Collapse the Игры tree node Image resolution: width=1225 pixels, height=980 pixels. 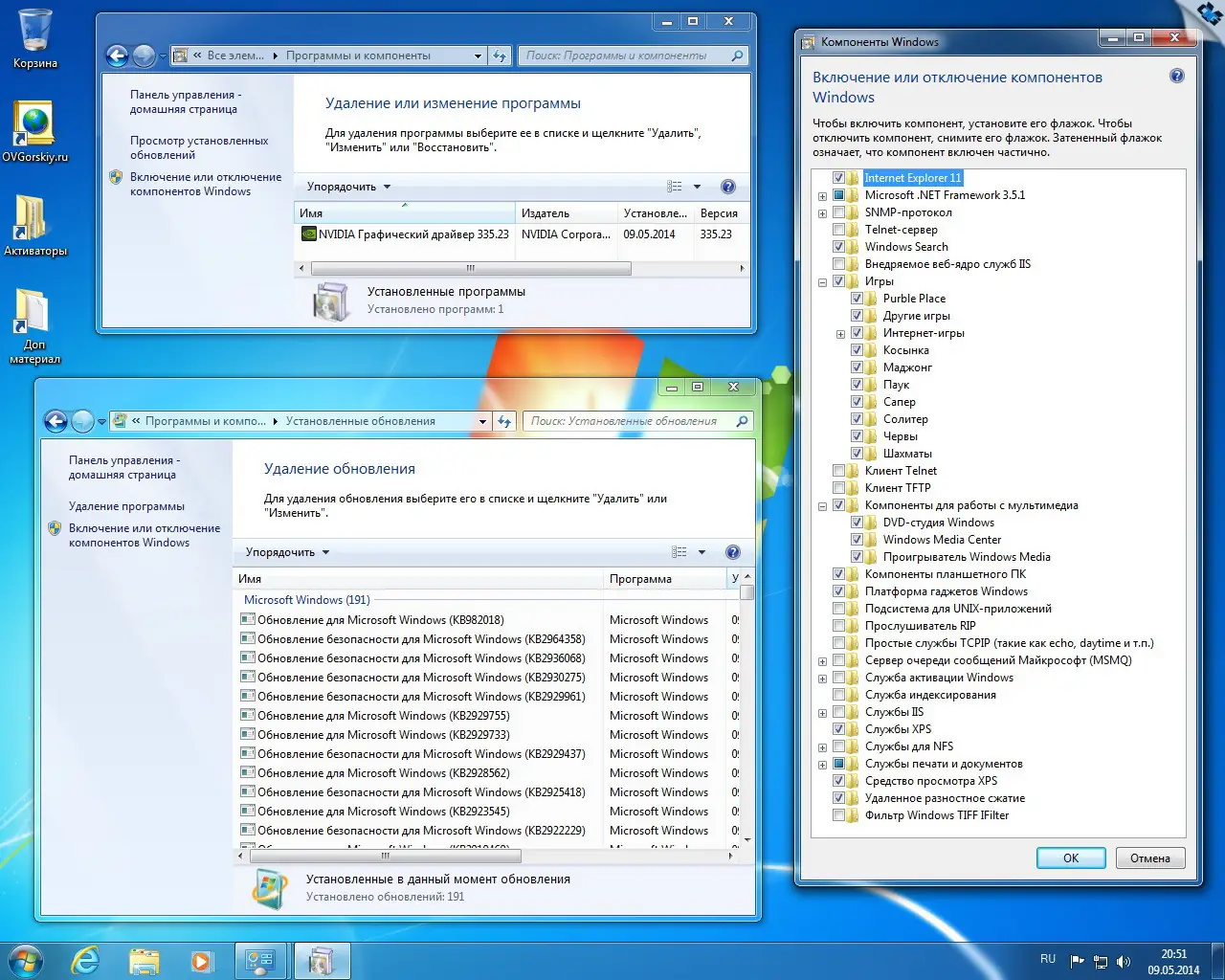tap(822, 282)
